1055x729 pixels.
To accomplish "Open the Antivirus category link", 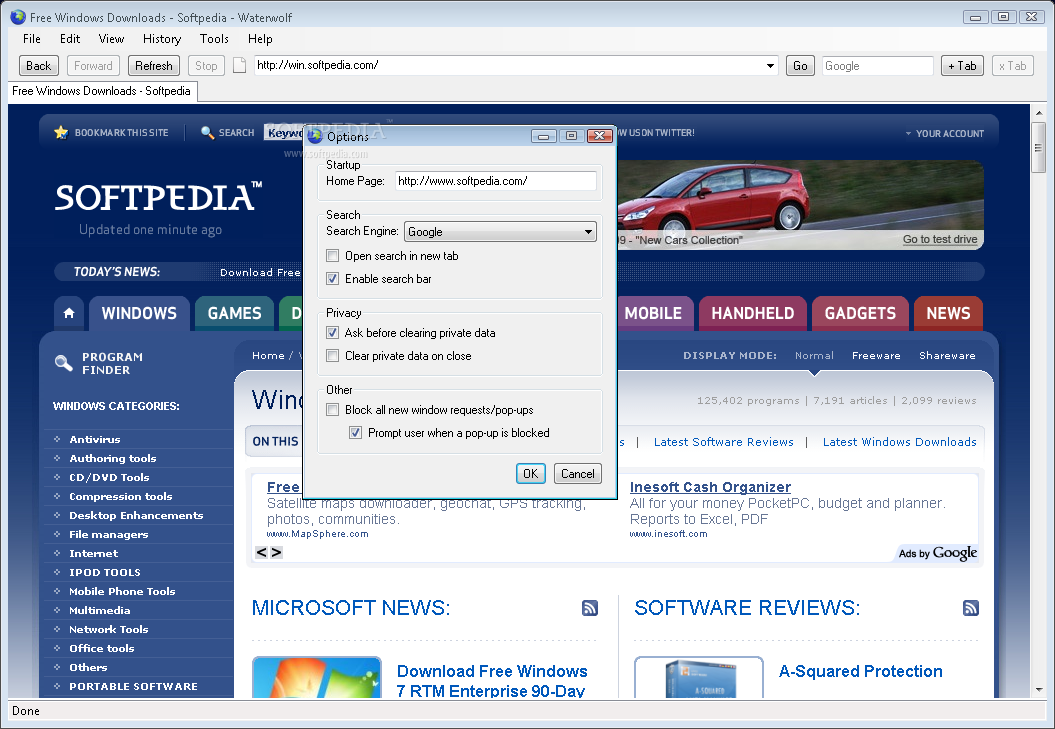I will pyautogui.click(x=94, y=439).
